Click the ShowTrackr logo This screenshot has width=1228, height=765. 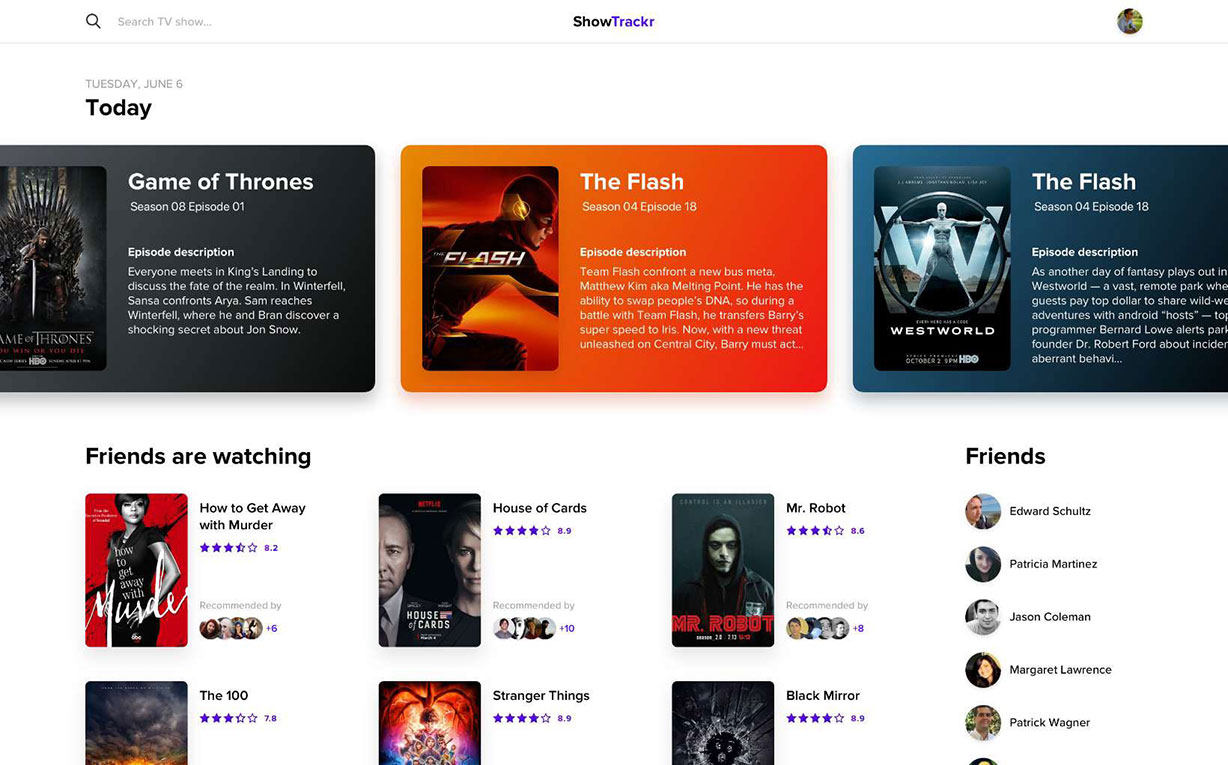coord(613,21)
